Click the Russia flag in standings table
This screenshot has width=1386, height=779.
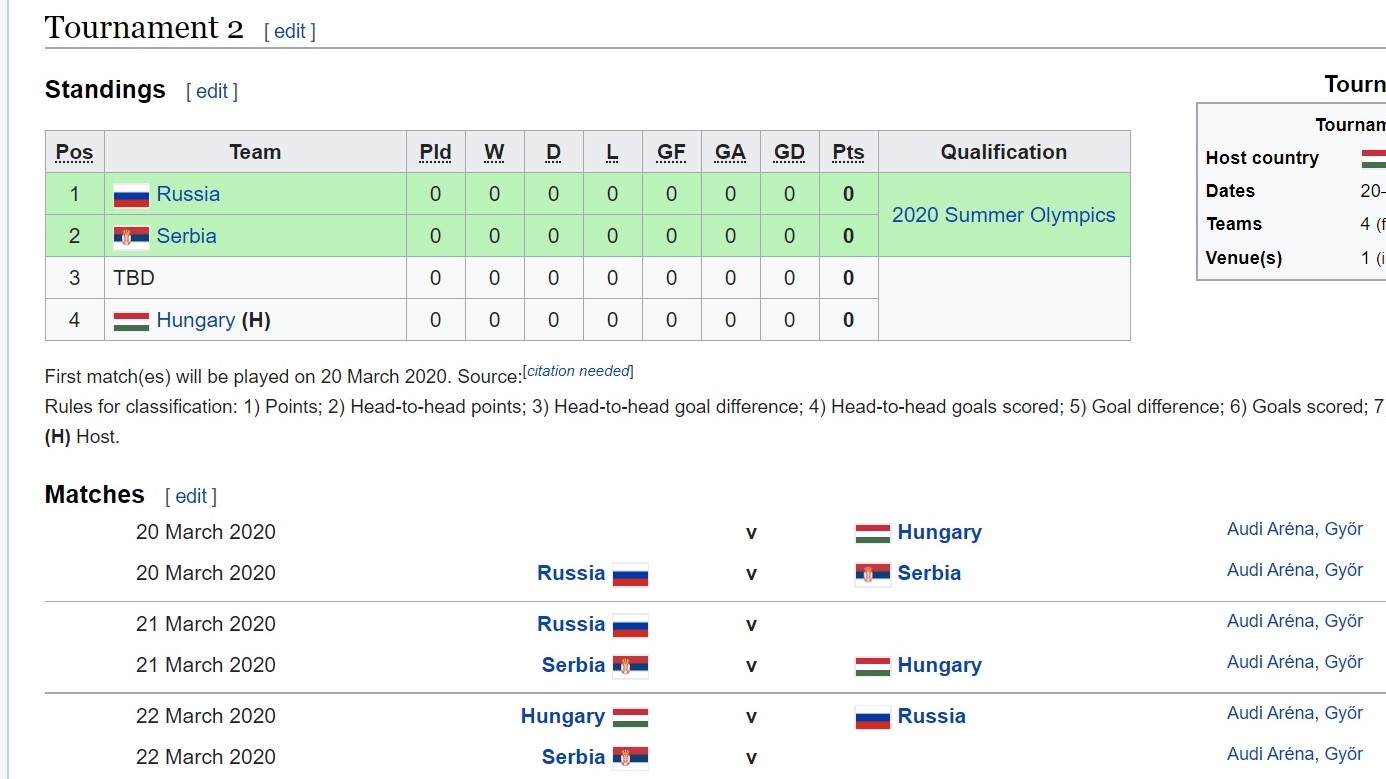pos(131,195)
